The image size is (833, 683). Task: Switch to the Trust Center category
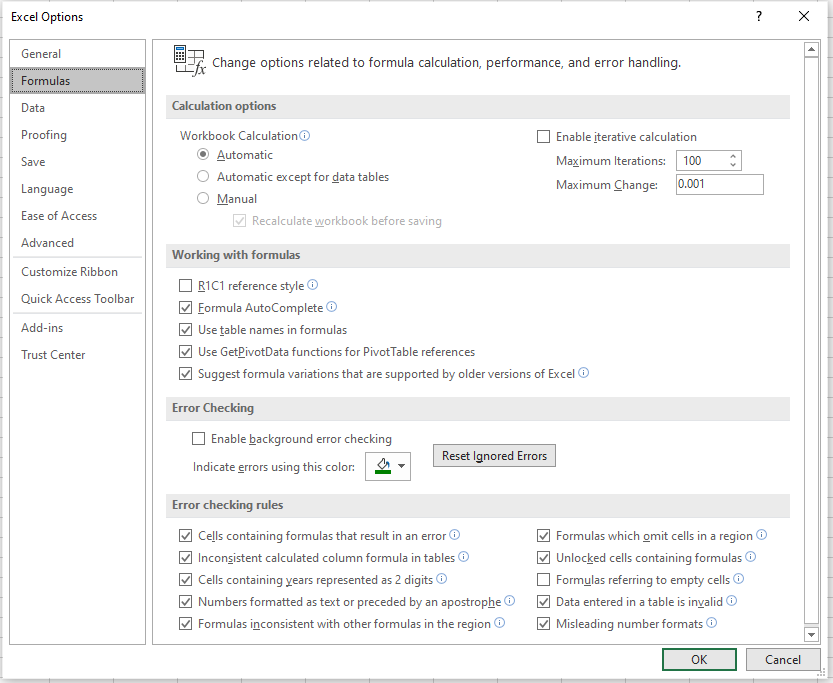coord(54,355)
